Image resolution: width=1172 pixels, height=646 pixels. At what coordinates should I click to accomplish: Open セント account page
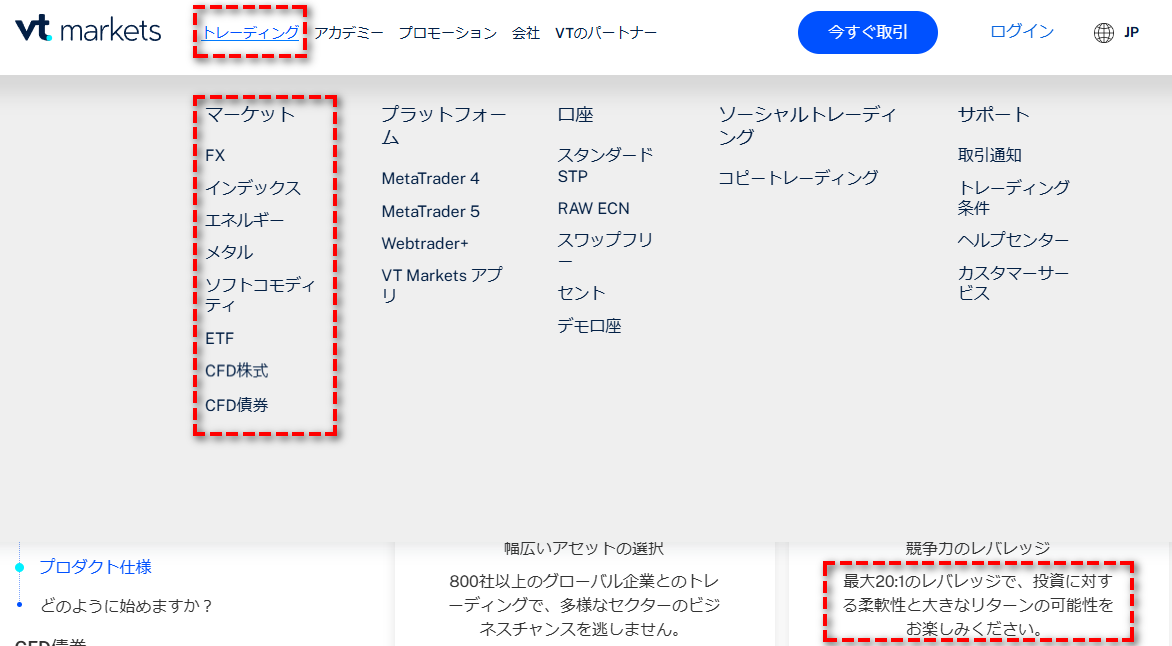click(582, 293)
